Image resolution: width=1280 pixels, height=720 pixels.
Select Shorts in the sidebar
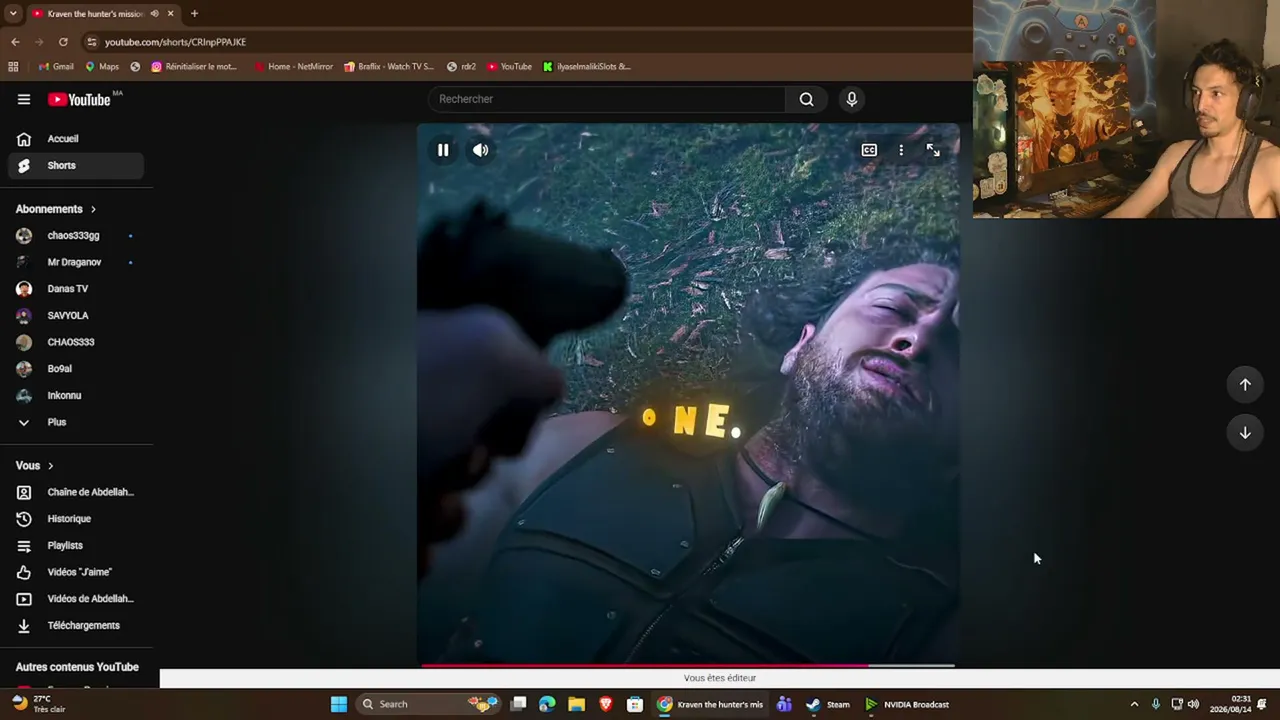tap(76, 165)
